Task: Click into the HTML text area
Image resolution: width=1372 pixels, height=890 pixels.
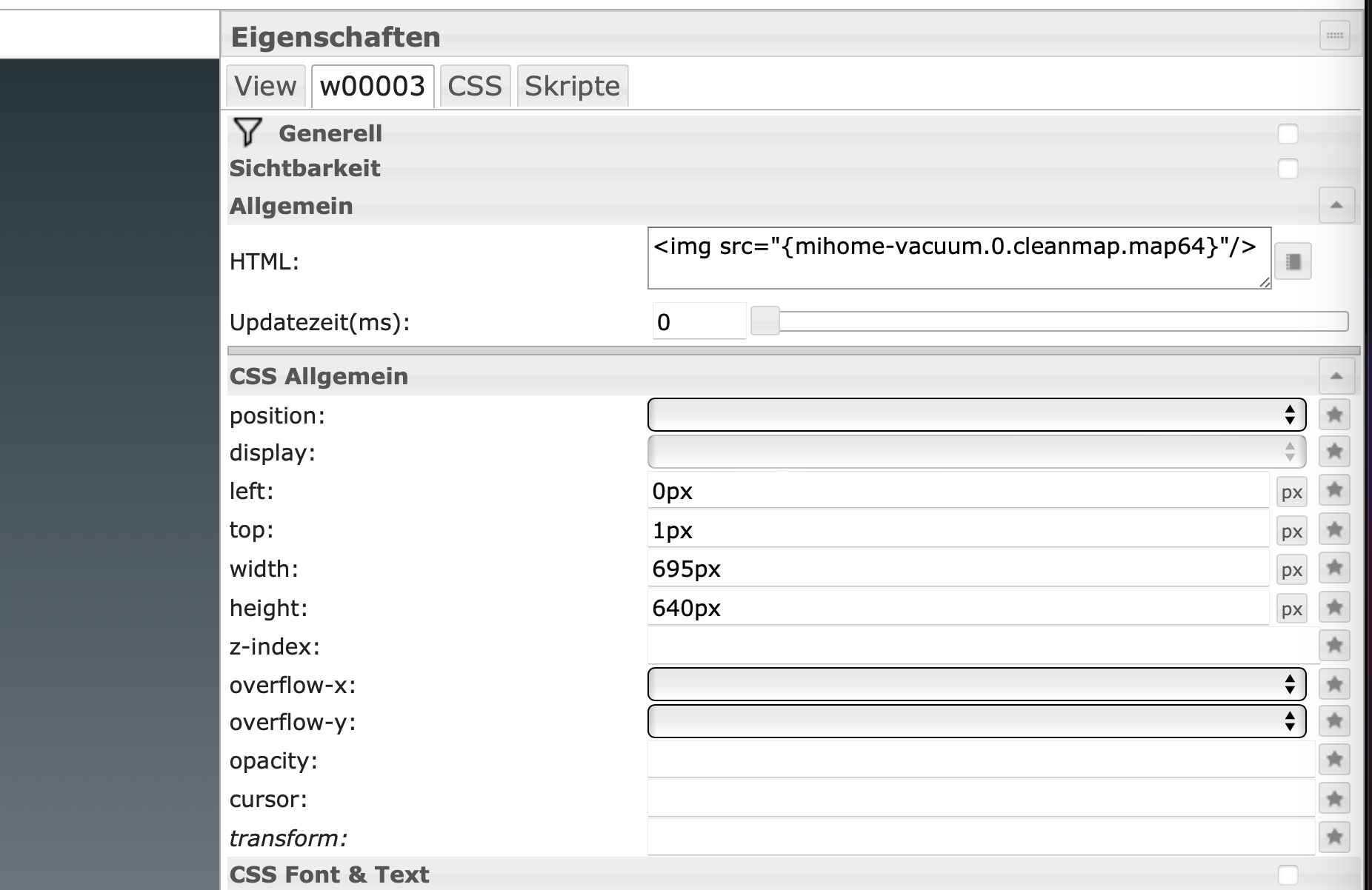Action: coord(959,258)
